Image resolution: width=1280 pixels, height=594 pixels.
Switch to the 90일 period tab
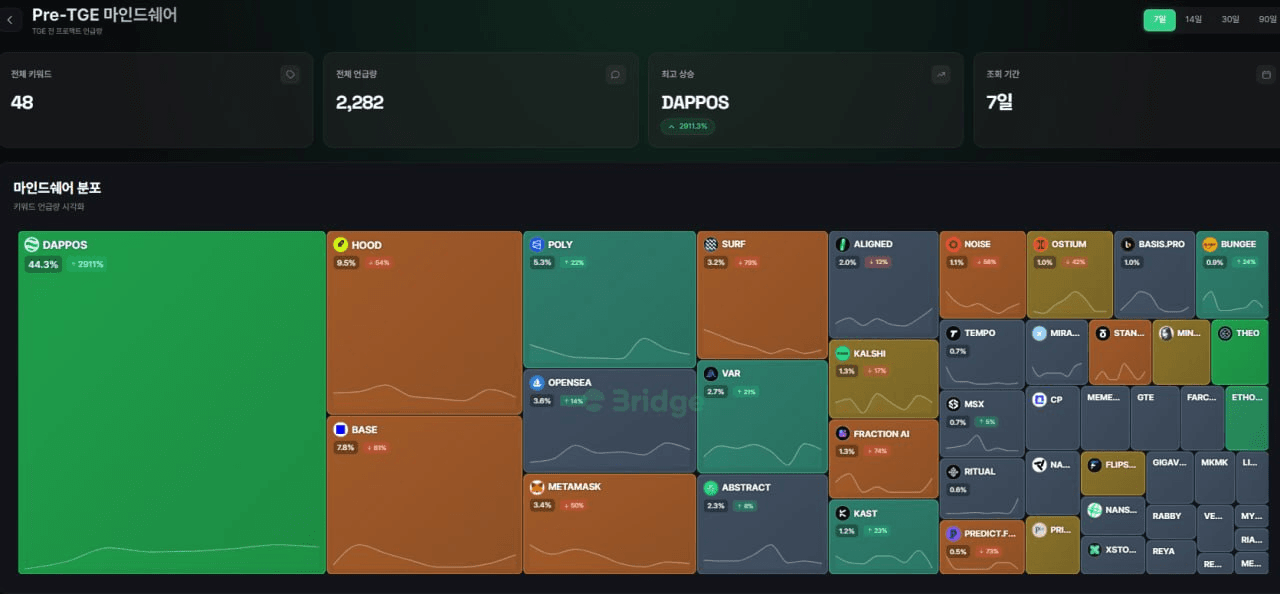pos(1267,19)
